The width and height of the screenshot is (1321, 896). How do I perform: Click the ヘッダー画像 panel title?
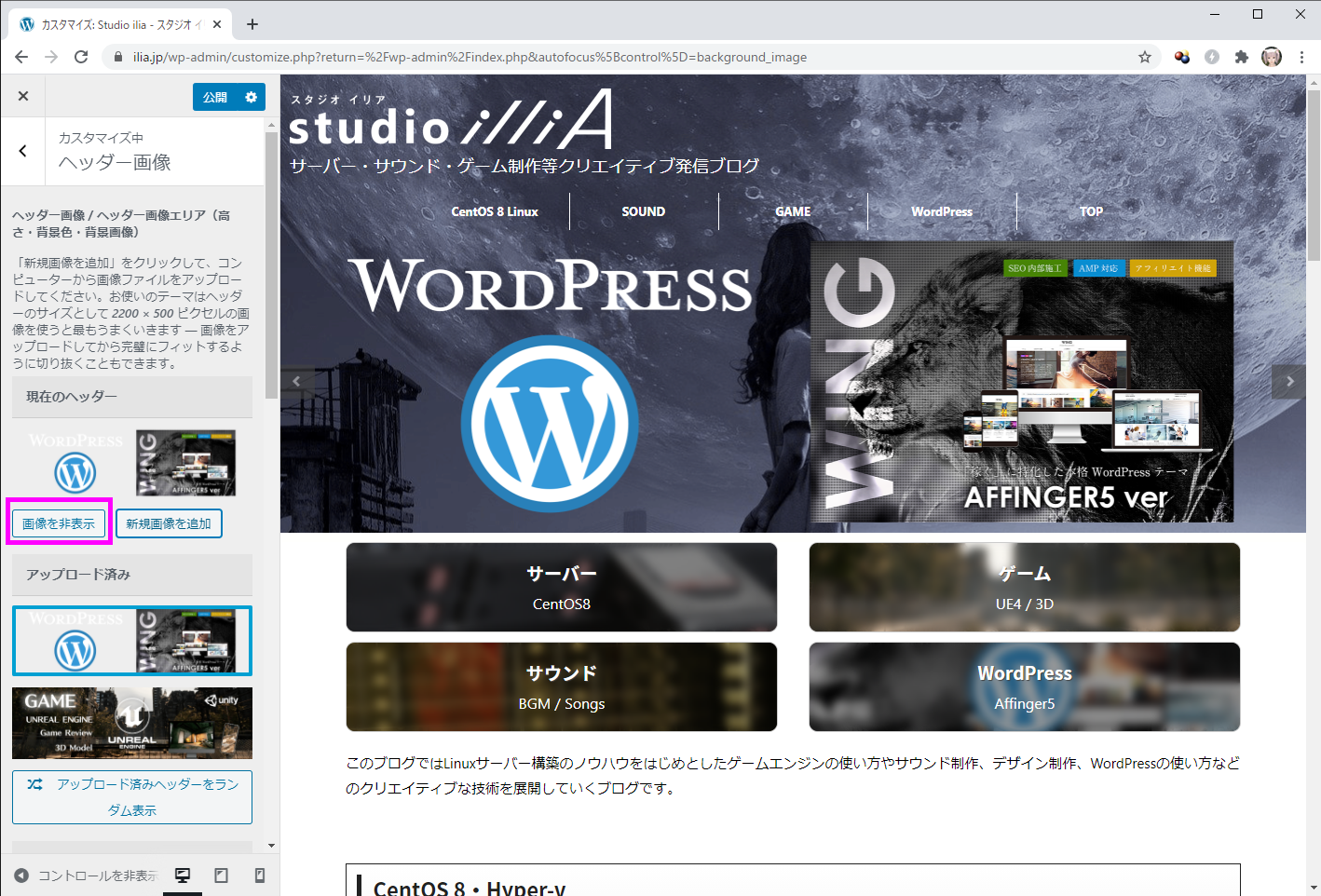[x=115, y=163]
